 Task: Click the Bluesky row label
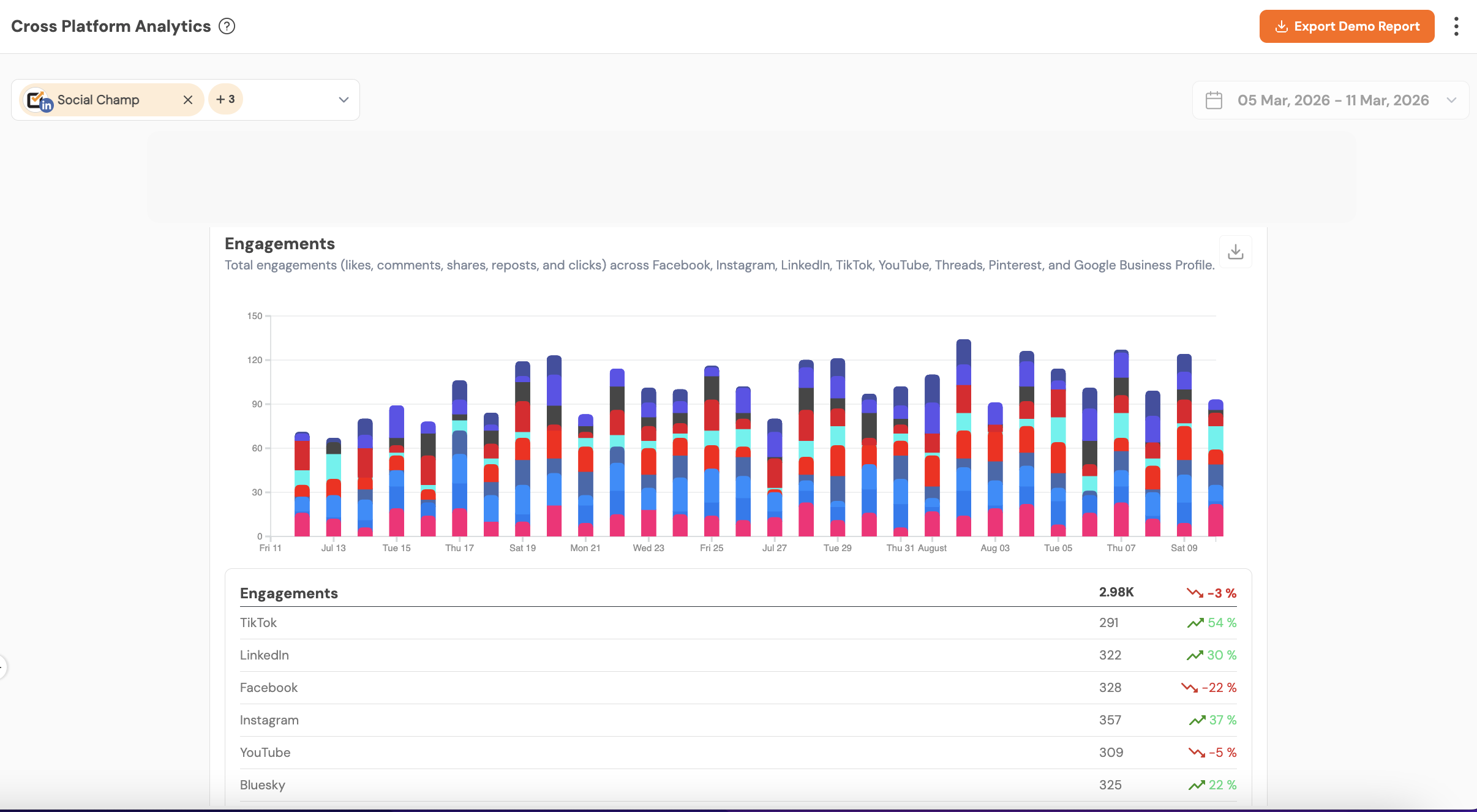pyautogui.click(x=263, y=785)
